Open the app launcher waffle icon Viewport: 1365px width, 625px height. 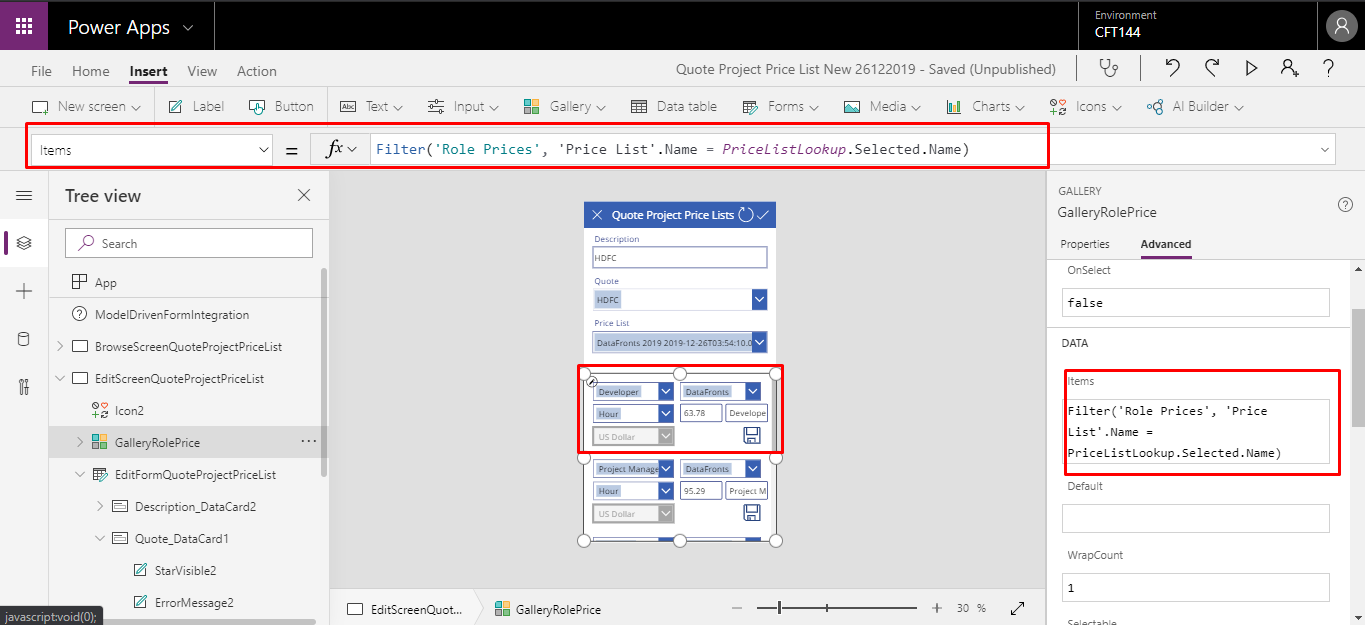[24, 26]
